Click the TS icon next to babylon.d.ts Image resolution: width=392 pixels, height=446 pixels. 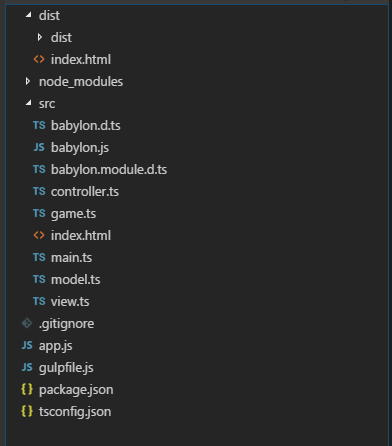(39, 125)
